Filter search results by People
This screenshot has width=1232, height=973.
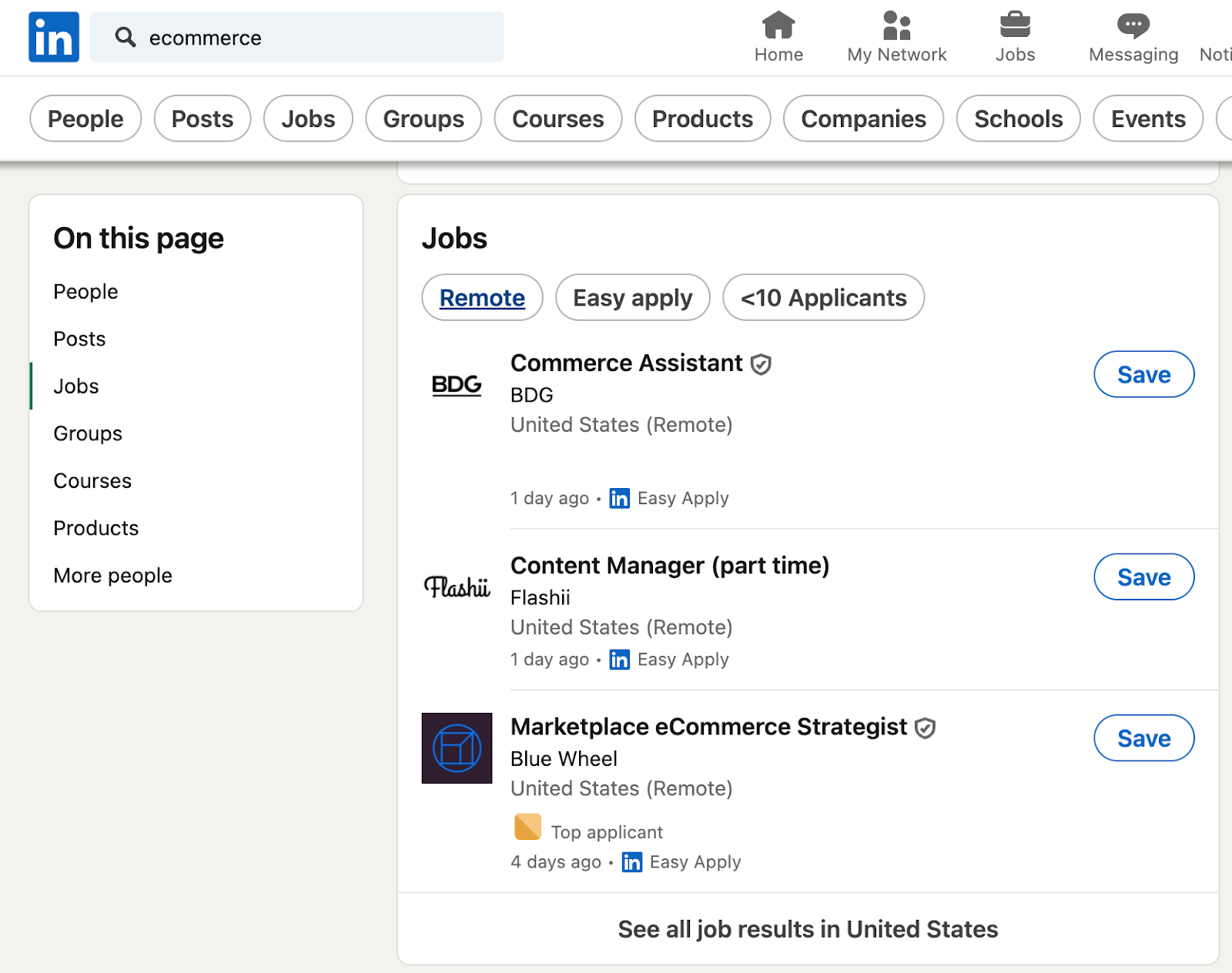(x=85, y=119)
